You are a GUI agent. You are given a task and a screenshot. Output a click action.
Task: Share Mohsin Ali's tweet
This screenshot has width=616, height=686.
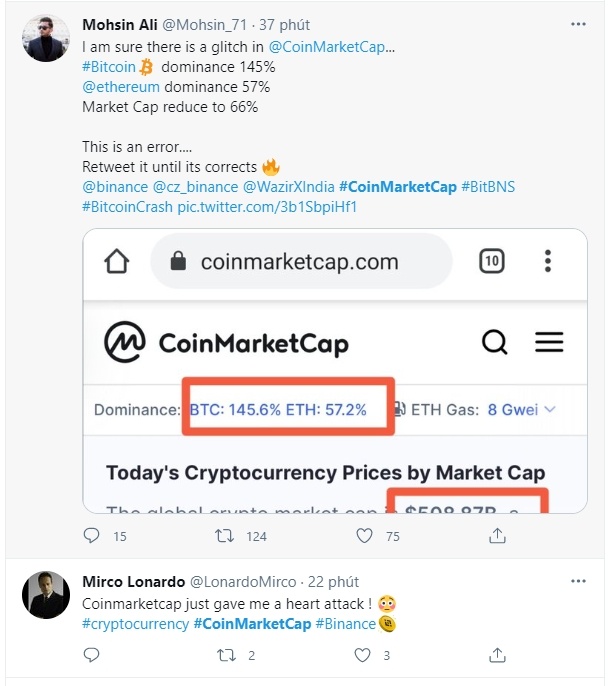click(497, 536)
